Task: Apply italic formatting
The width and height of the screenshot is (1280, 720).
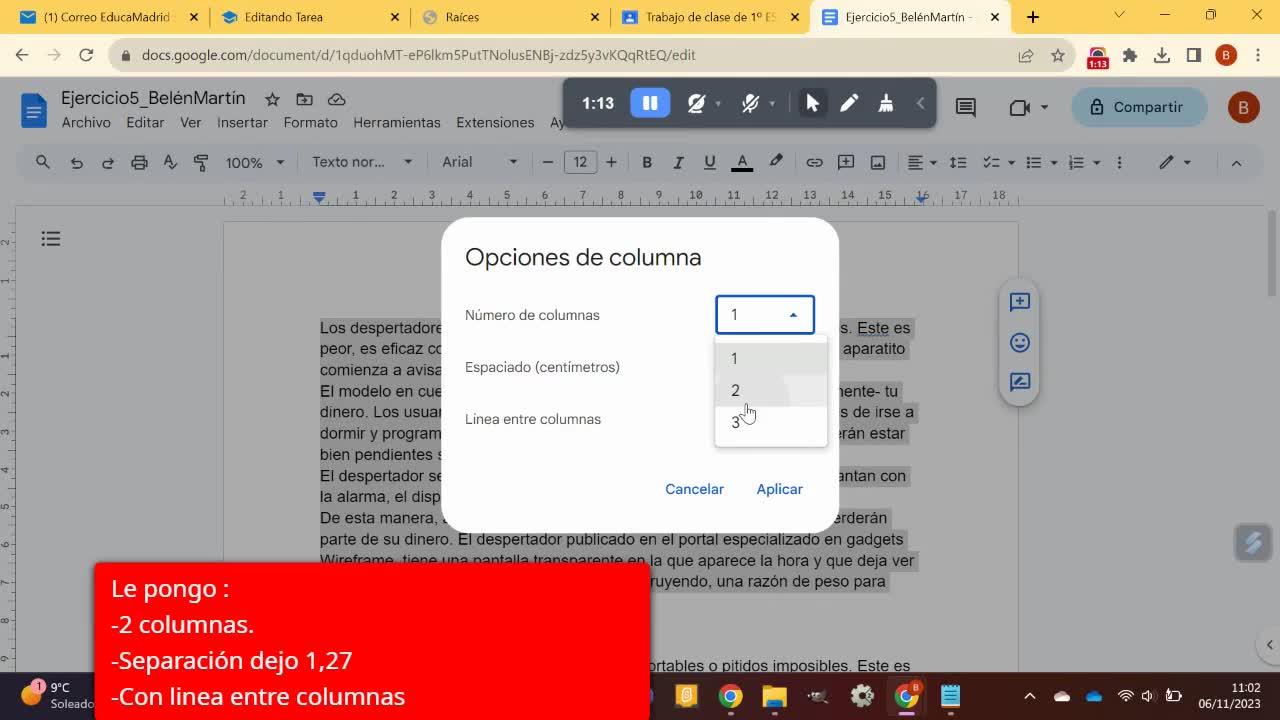Action: click(678, 162)
